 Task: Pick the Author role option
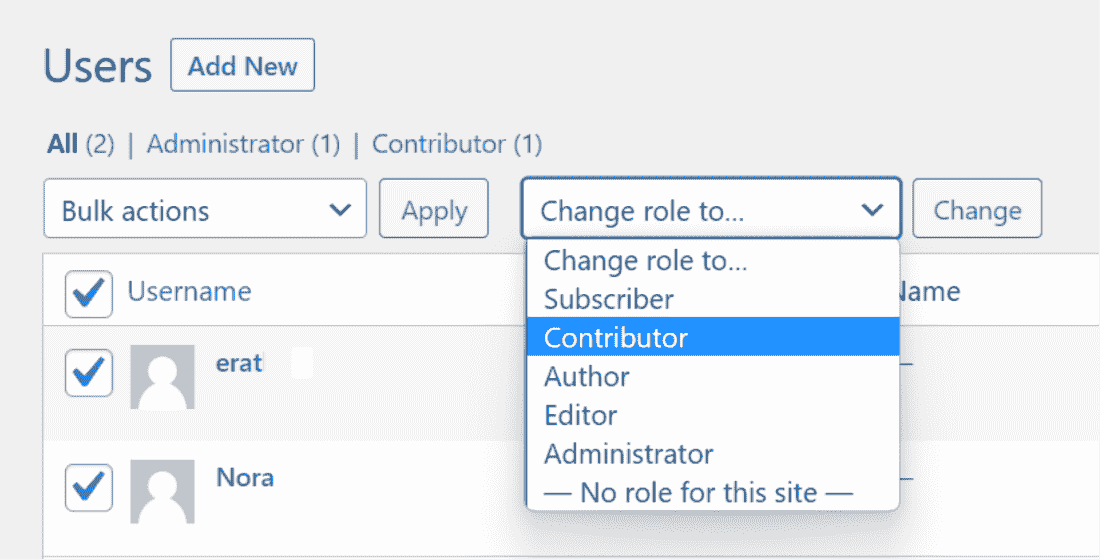coord(587,377)
